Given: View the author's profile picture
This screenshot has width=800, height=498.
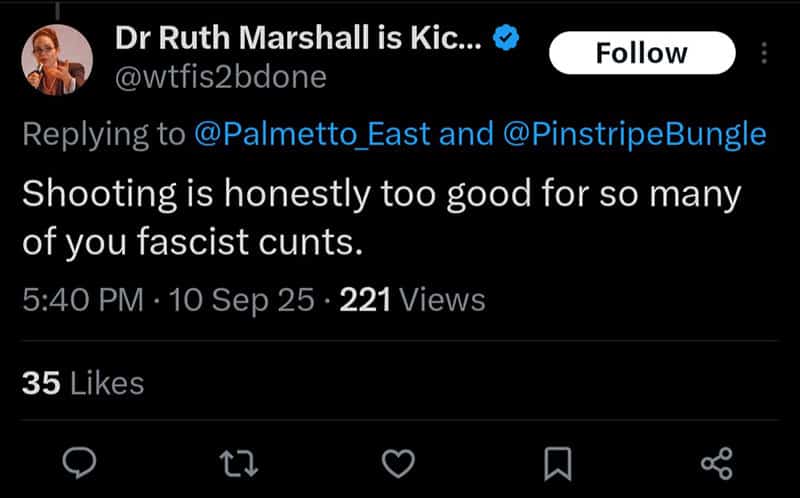Looking at the screenshot, I should (x=57, y=60).
